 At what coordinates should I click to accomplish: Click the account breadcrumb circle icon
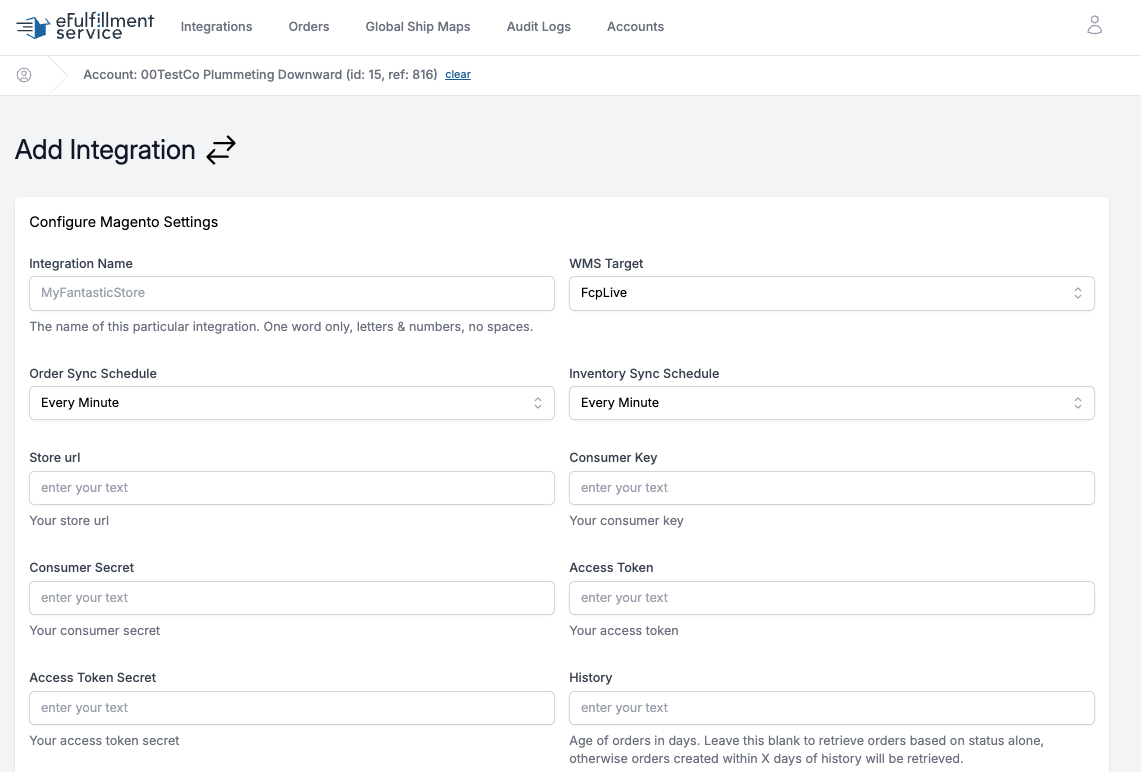24,75
